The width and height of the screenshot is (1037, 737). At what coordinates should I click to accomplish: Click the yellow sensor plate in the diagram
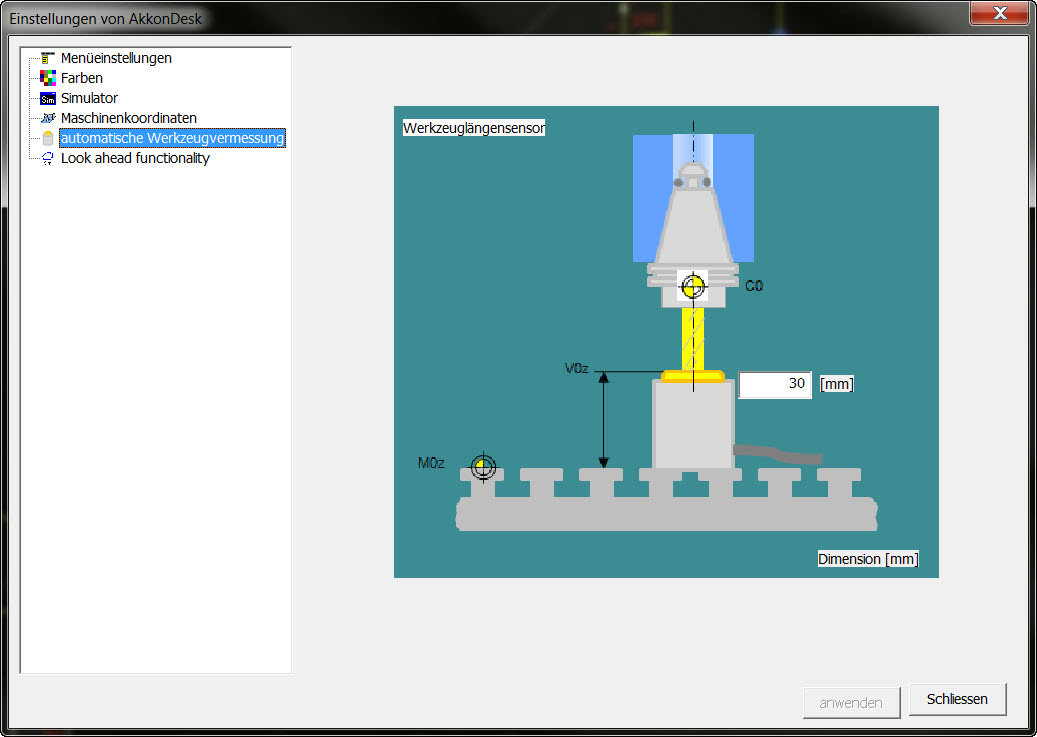(x=692, y=375)
